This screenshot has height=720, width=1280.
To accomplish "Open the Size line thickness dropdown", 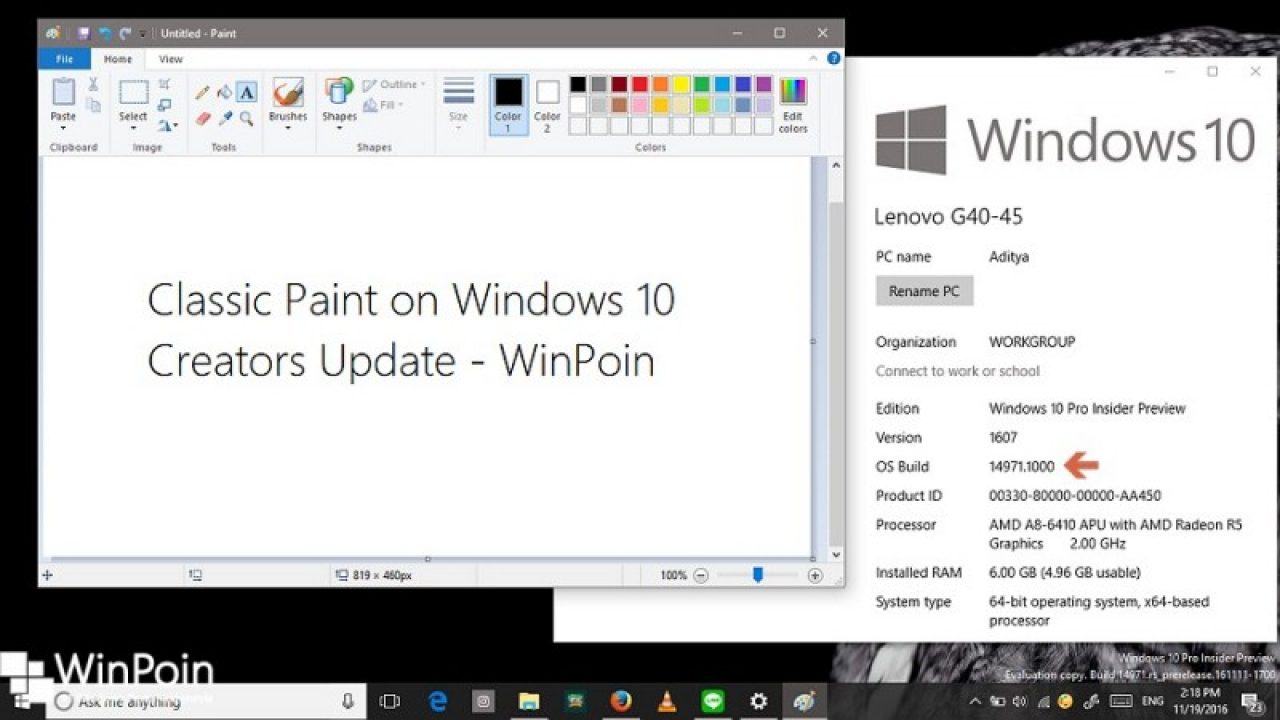I will [458, 103].
